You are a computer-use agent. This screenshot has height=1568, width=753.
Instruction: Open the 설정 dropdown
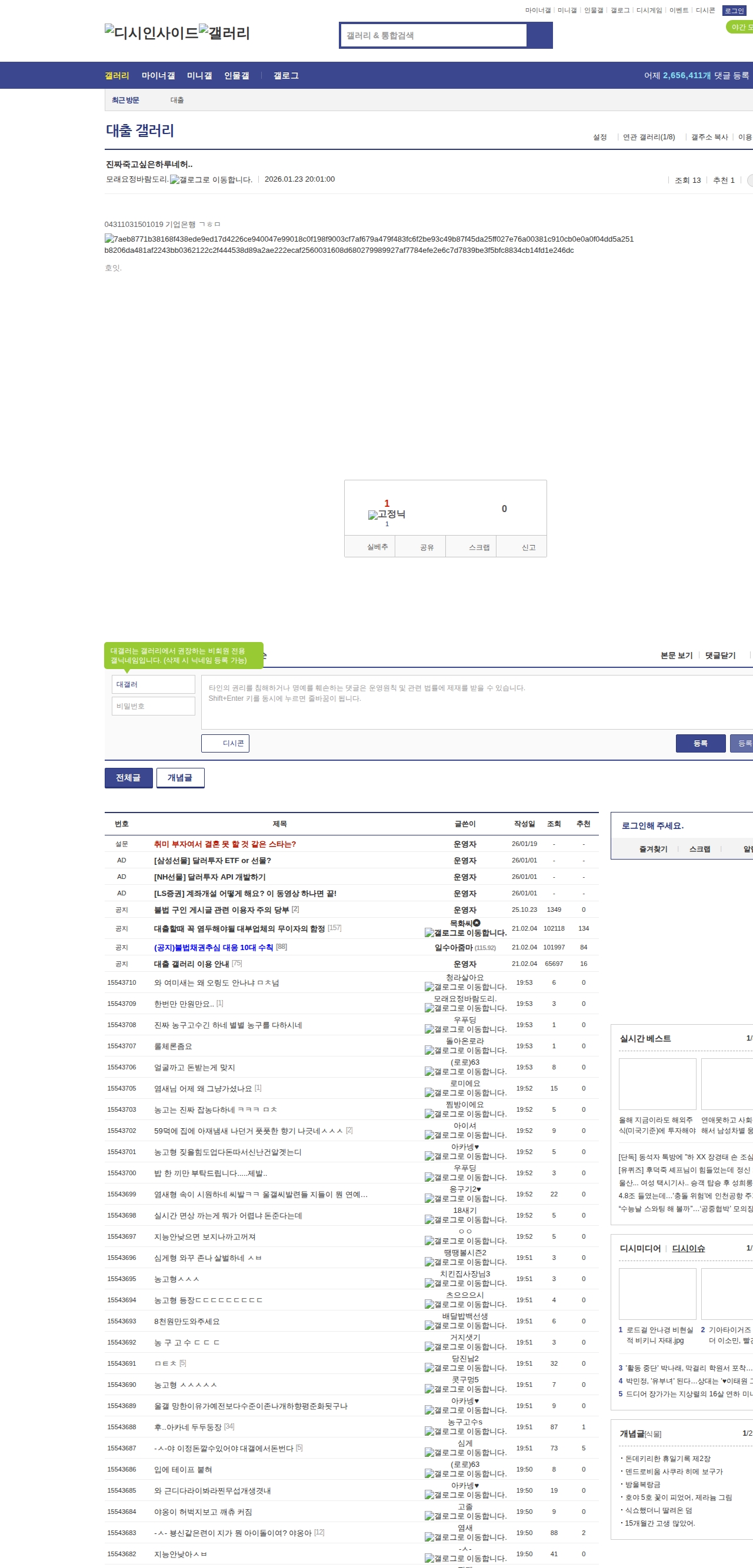599,137
